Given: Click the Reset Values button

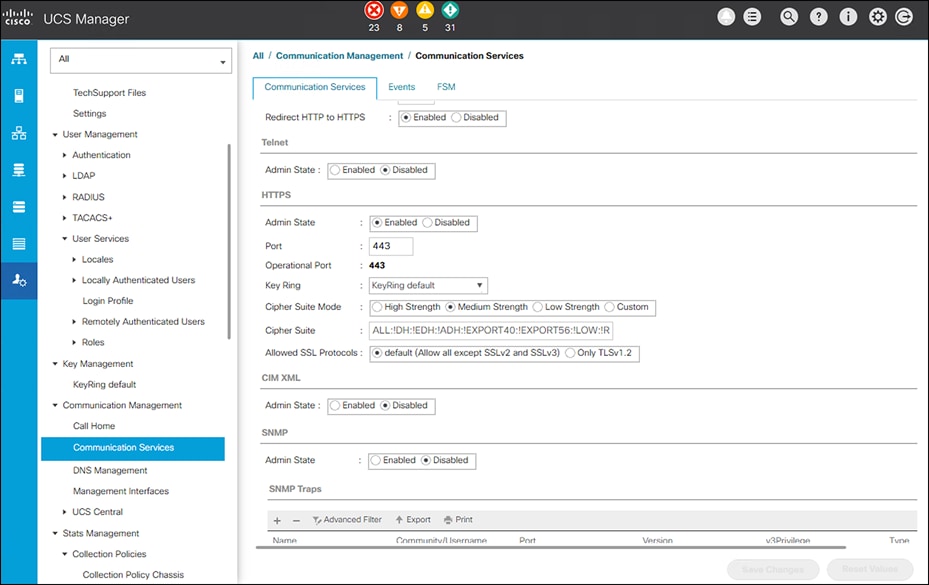Looking at the screenshot, I should (870, 570).
